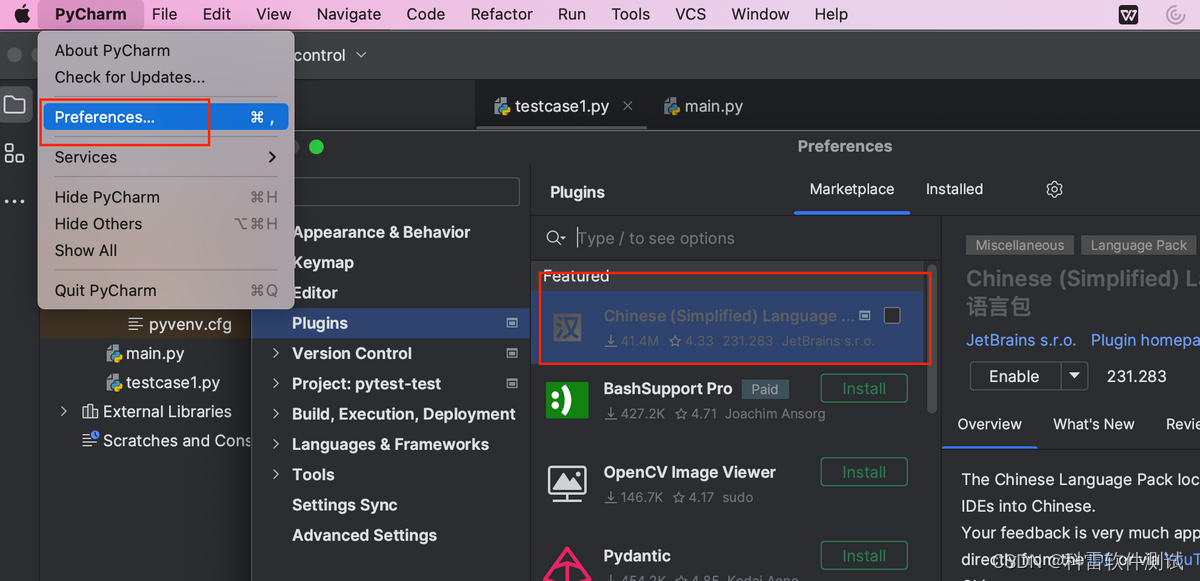1200x581 pixels.
Task: Click the plugin list vertical scrollbar
Action: (932, 340)
